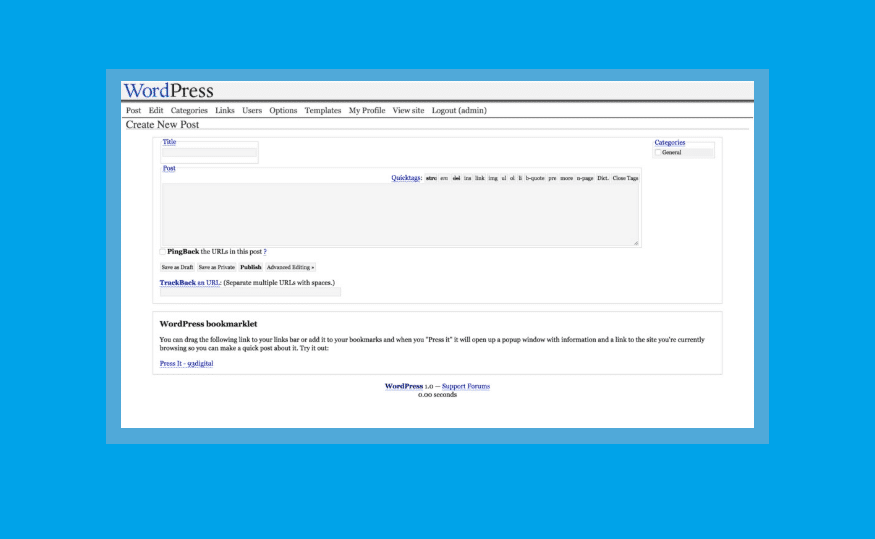The width and height of the screenshot is (875, 539).
Task: Open the Quicktags help link
Action: (x=406, y=178)
